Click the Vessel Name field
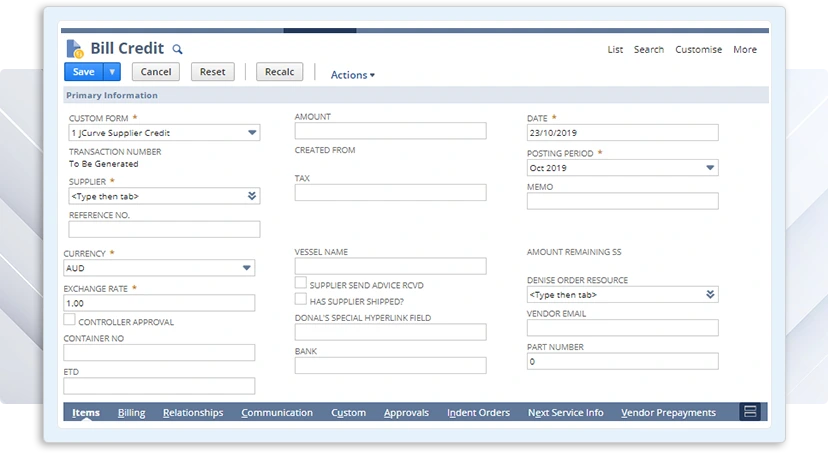This screenshot has width=828, height=453. 391,266
